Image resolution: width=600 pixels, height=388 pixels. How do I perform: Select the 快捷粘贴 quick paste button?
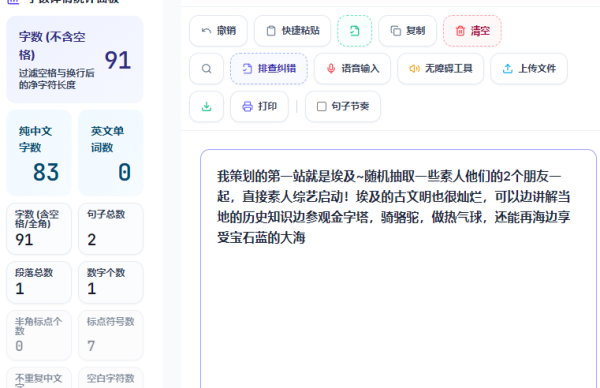coord(292,31)
